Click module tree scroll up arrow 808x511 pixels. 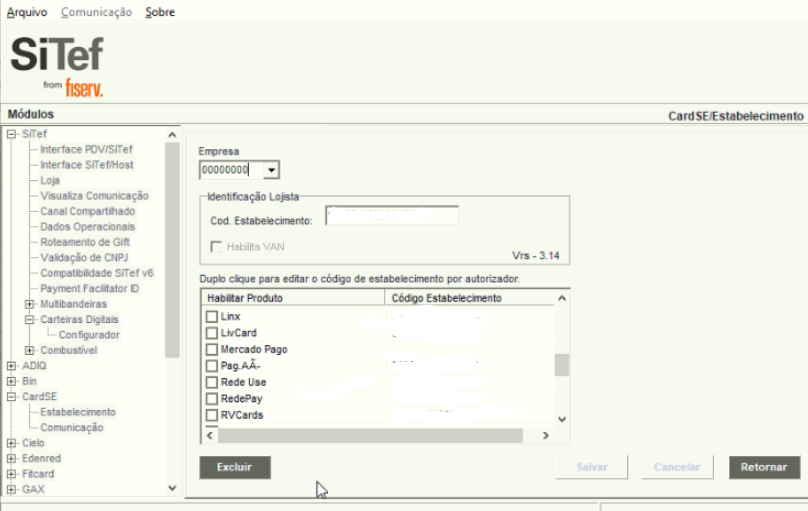[x=172, y=134]
